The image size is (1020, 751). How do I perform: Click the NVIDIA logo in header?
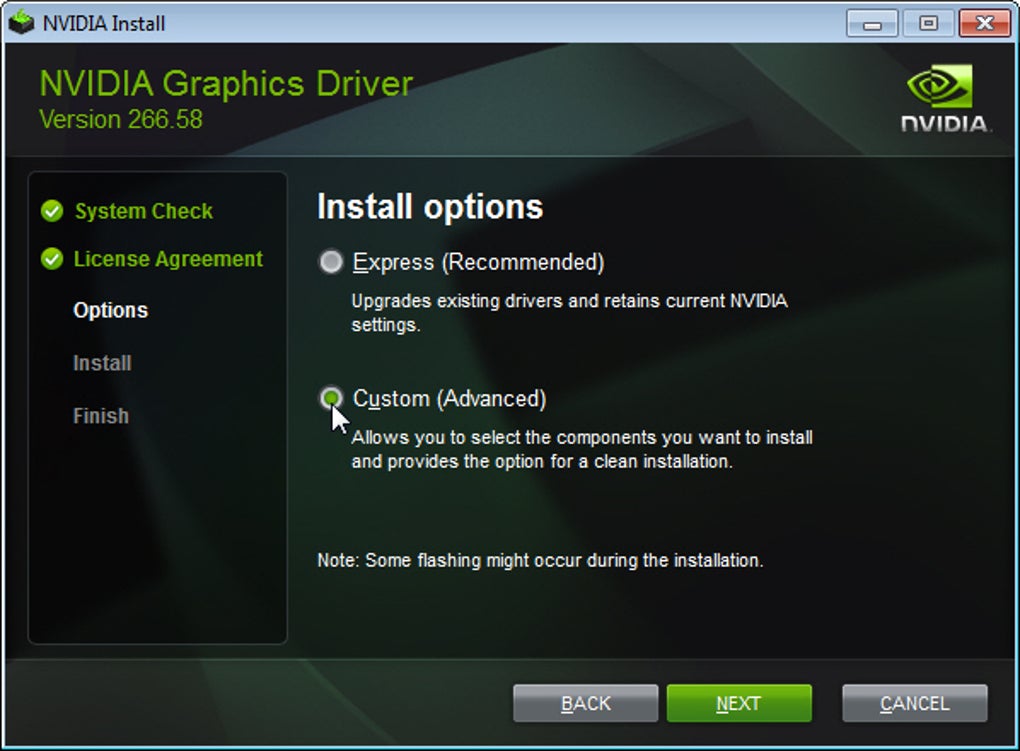click(945, 98)
